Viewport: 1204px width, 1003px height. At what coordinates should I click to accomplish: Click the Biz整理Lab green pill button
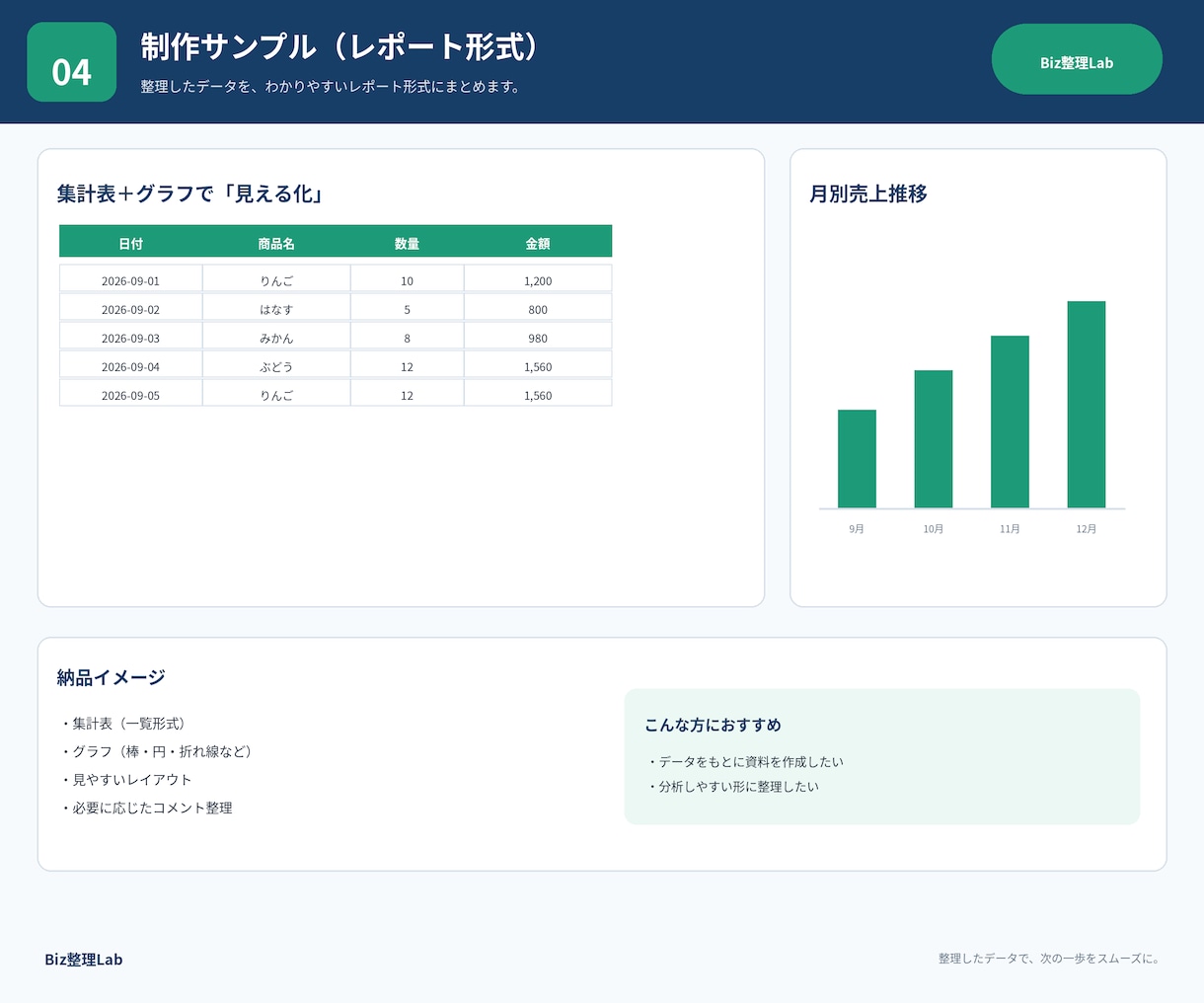click(1077, 59)
